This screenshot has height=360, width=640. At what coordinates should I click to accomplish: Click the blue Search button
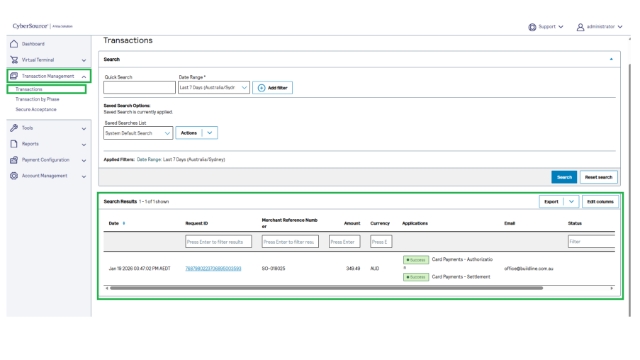tap(564, 177)
